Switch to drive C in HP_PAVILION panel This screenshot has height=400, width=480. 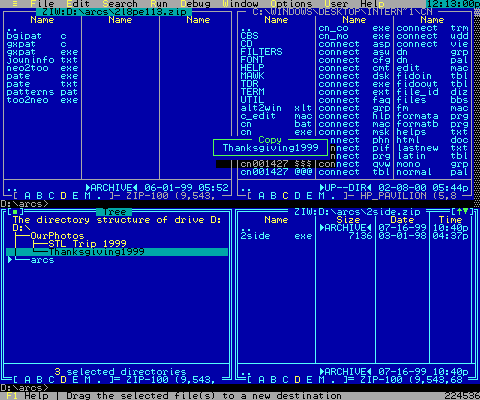coord(285,196)
